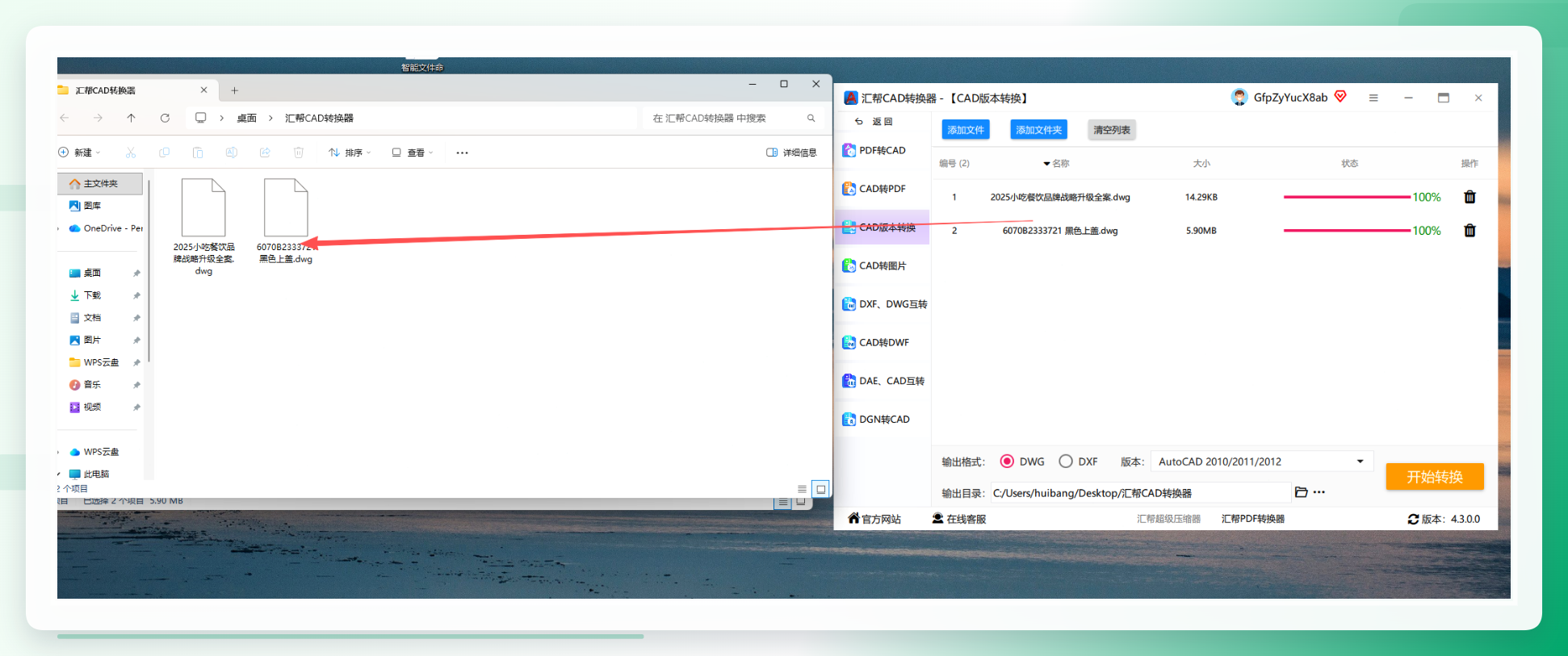
Task: Click the red VIP diamond badge
Action: click(x=1340, y=97)
